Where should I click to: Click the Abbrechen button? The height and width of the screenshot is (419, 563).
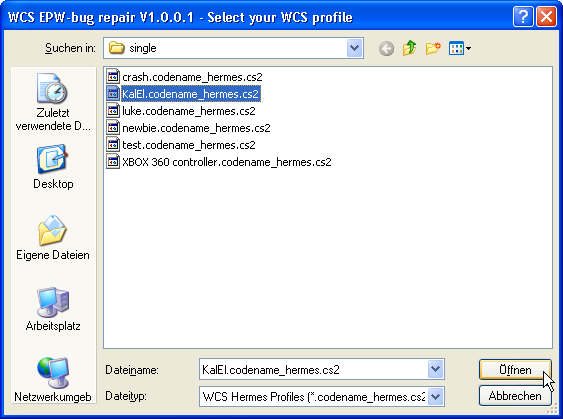pos(515,396)
